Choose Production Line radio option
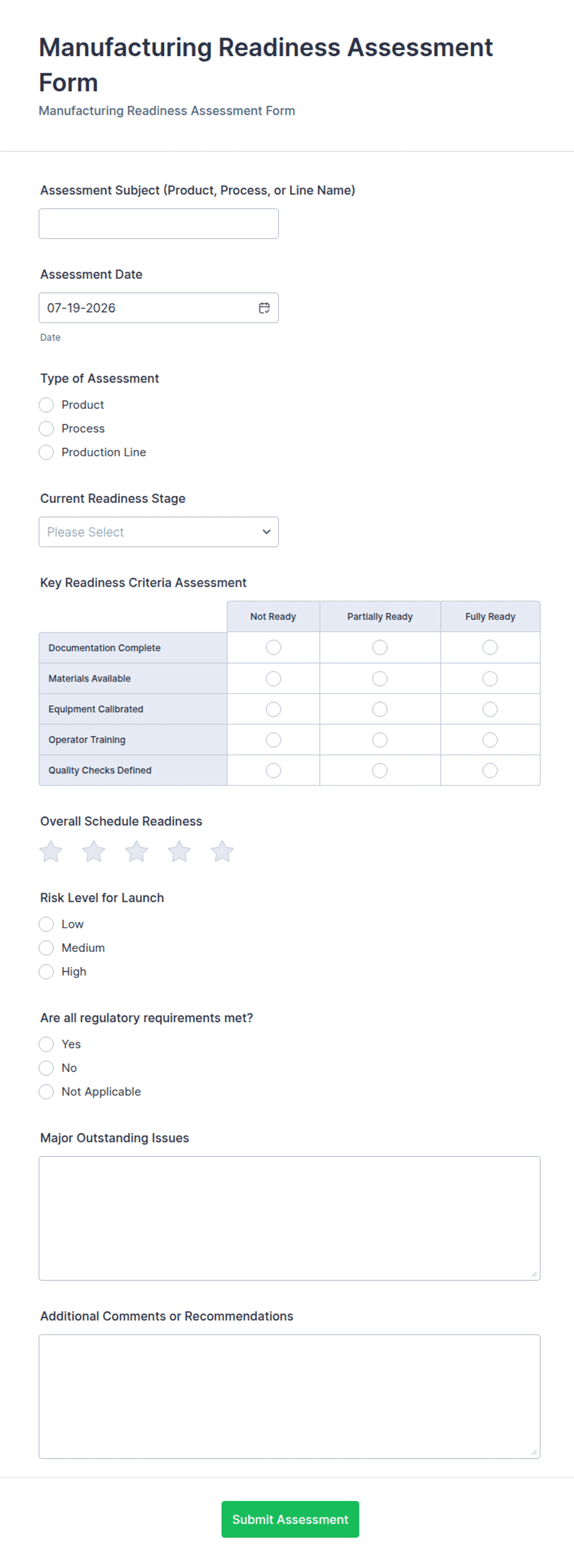Image resolution: width=574 pixels, height=1568 pixels. tap(46, 452)
